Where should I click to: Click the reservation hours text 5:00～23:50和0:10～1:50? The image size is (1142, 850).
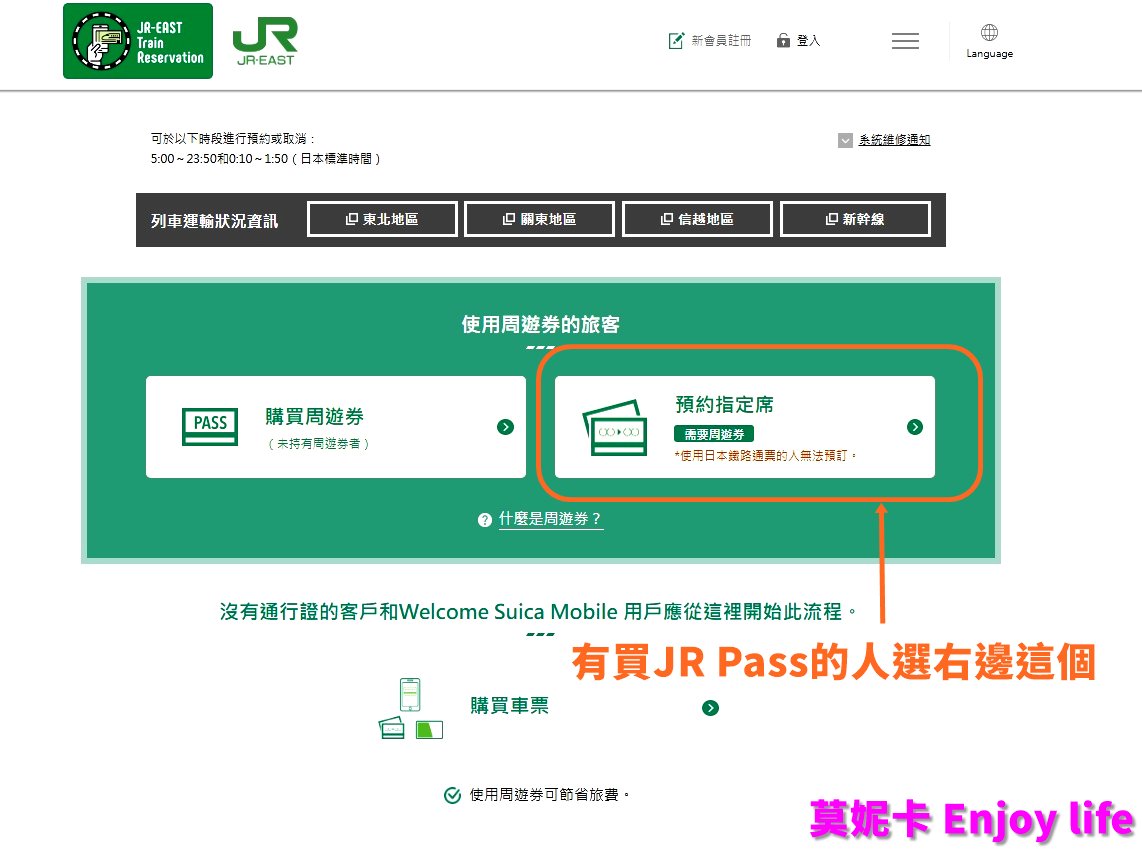[x=265, y=159]
